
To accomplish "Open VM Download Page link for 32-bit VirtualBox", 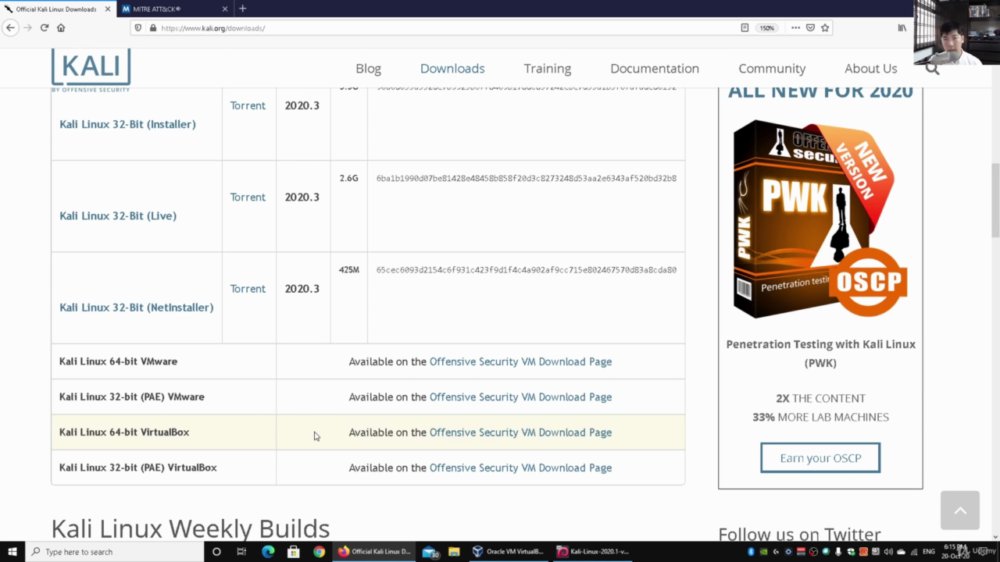I will [520, 468].
